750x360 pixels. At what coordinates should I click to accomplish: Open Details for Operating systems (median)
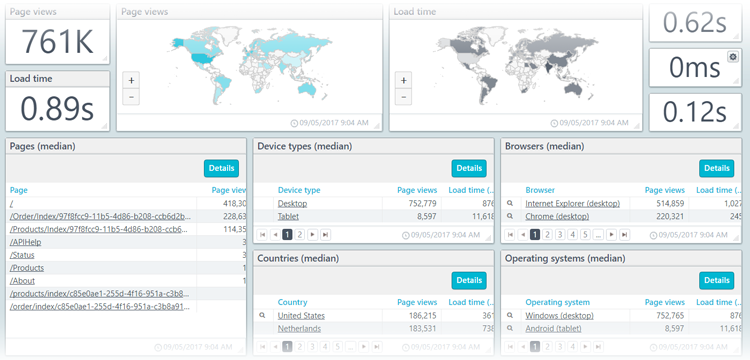pos(717,280)
